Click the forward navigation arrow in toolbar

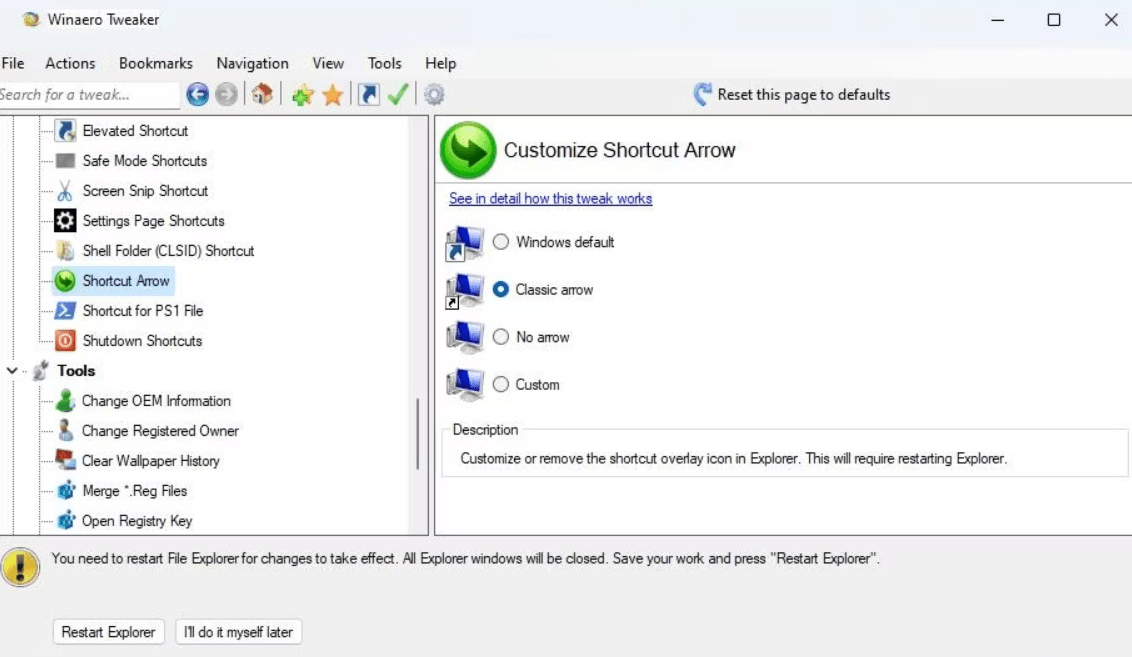(x=226, y=95)
